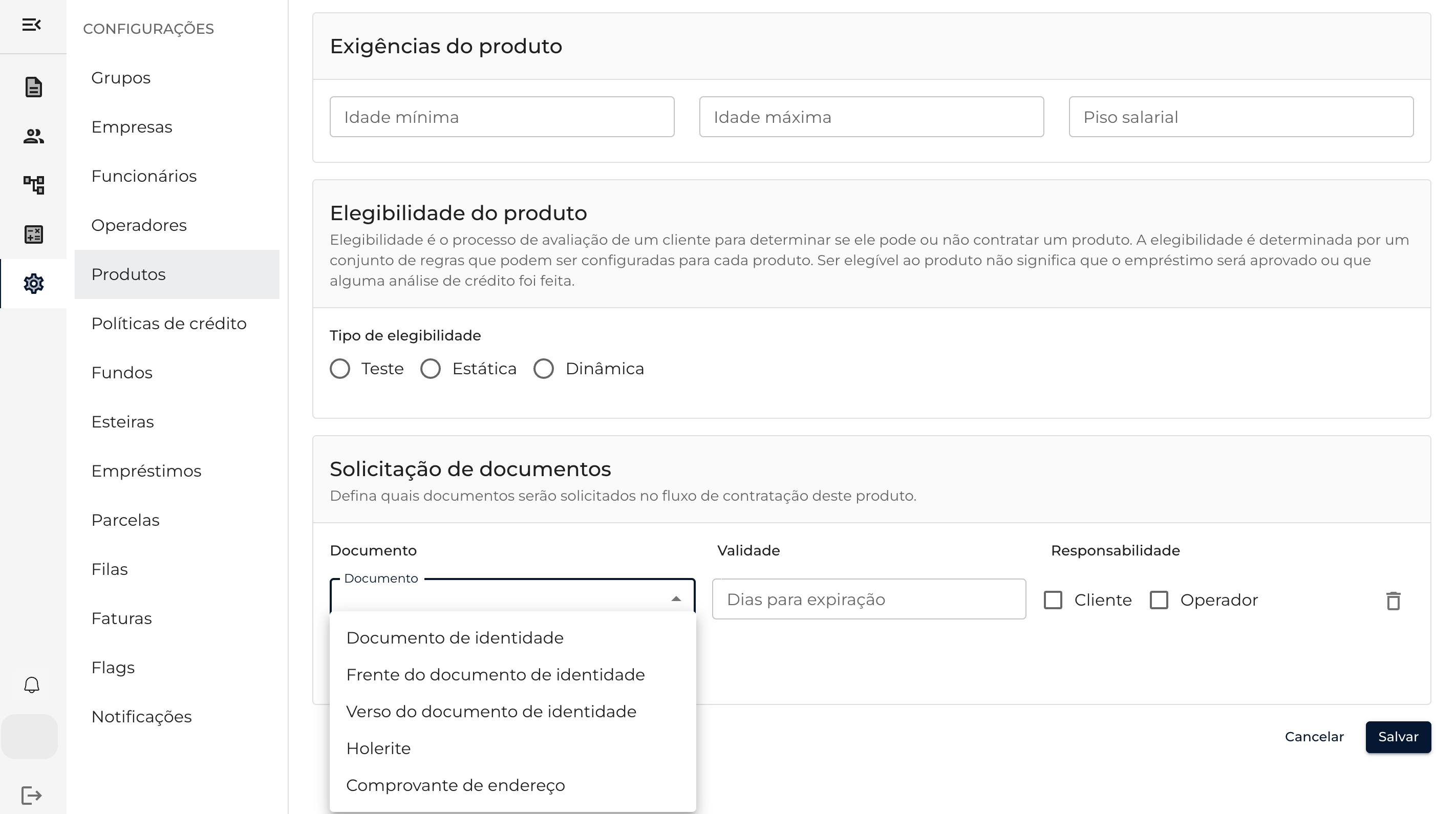This screenshot has width=1456, height=814.
Task: Open the notifications bell icon
Action: tap(32, 684)
